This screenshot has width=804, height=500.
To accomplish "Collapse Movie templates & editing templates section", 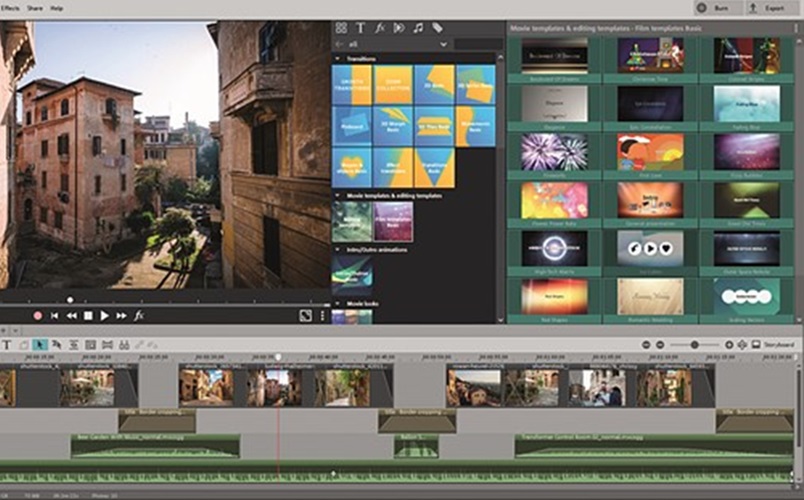I will tap(337, 196).
